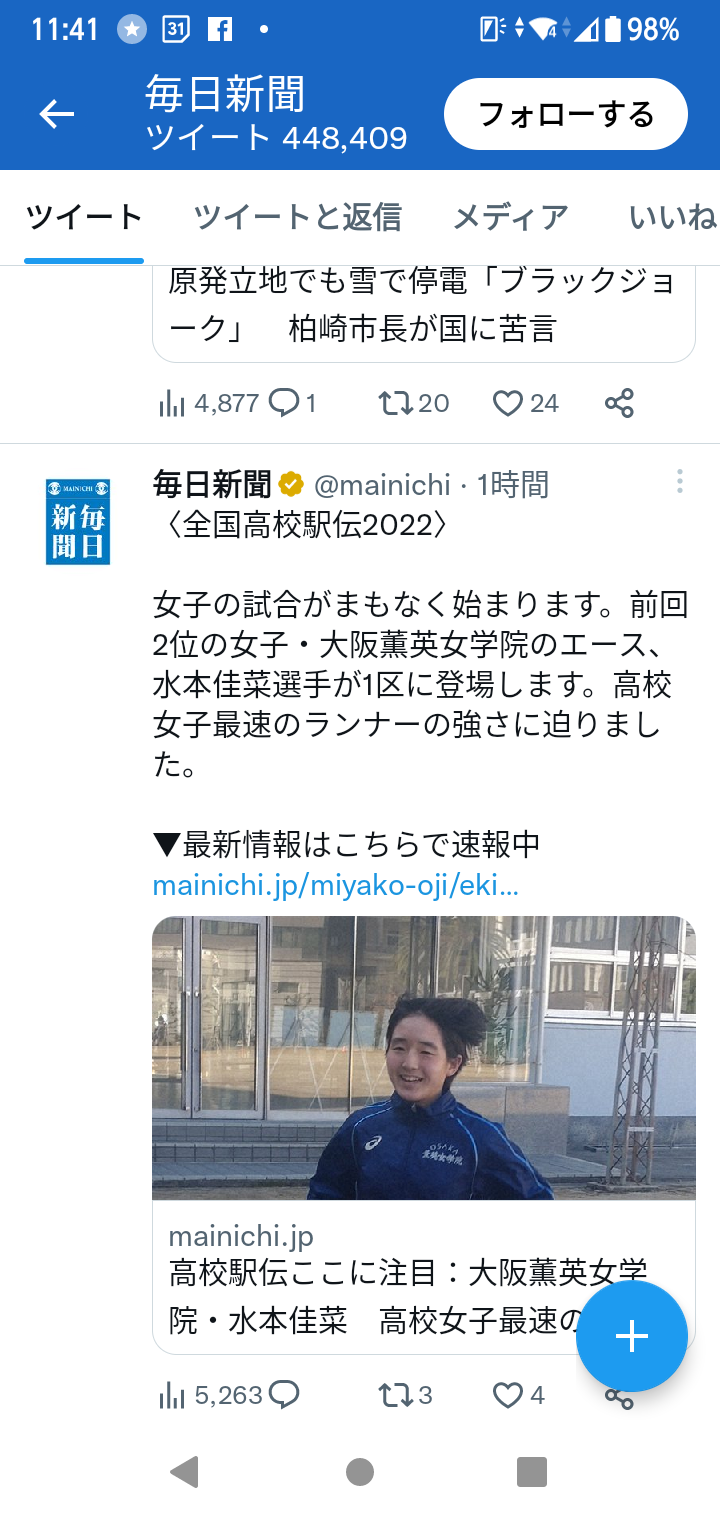Open the メディア tab
The image size is (720, 1520).
[x=511, y=216]
